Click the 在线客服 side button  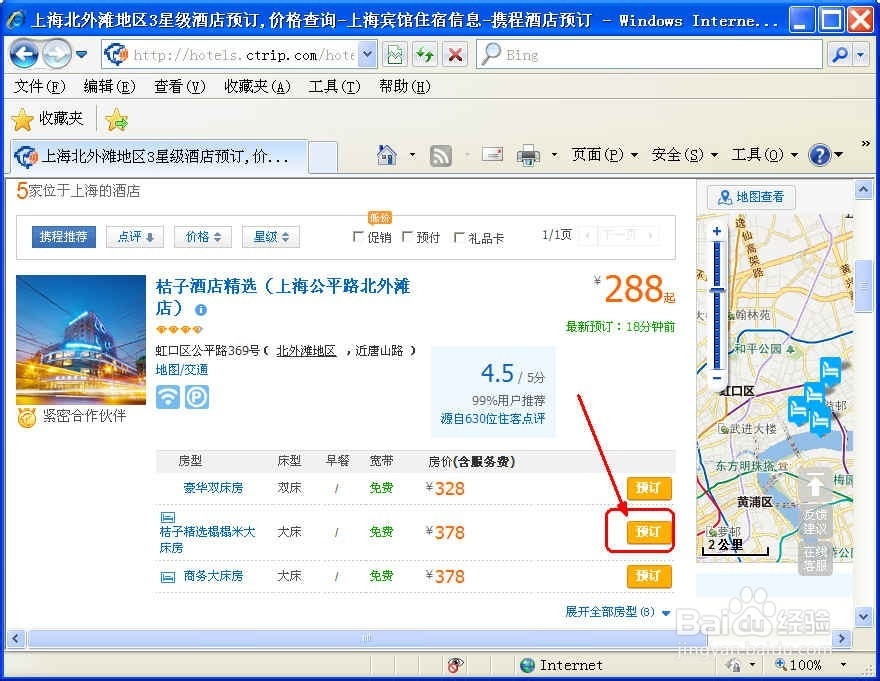(x=815, y=559)
